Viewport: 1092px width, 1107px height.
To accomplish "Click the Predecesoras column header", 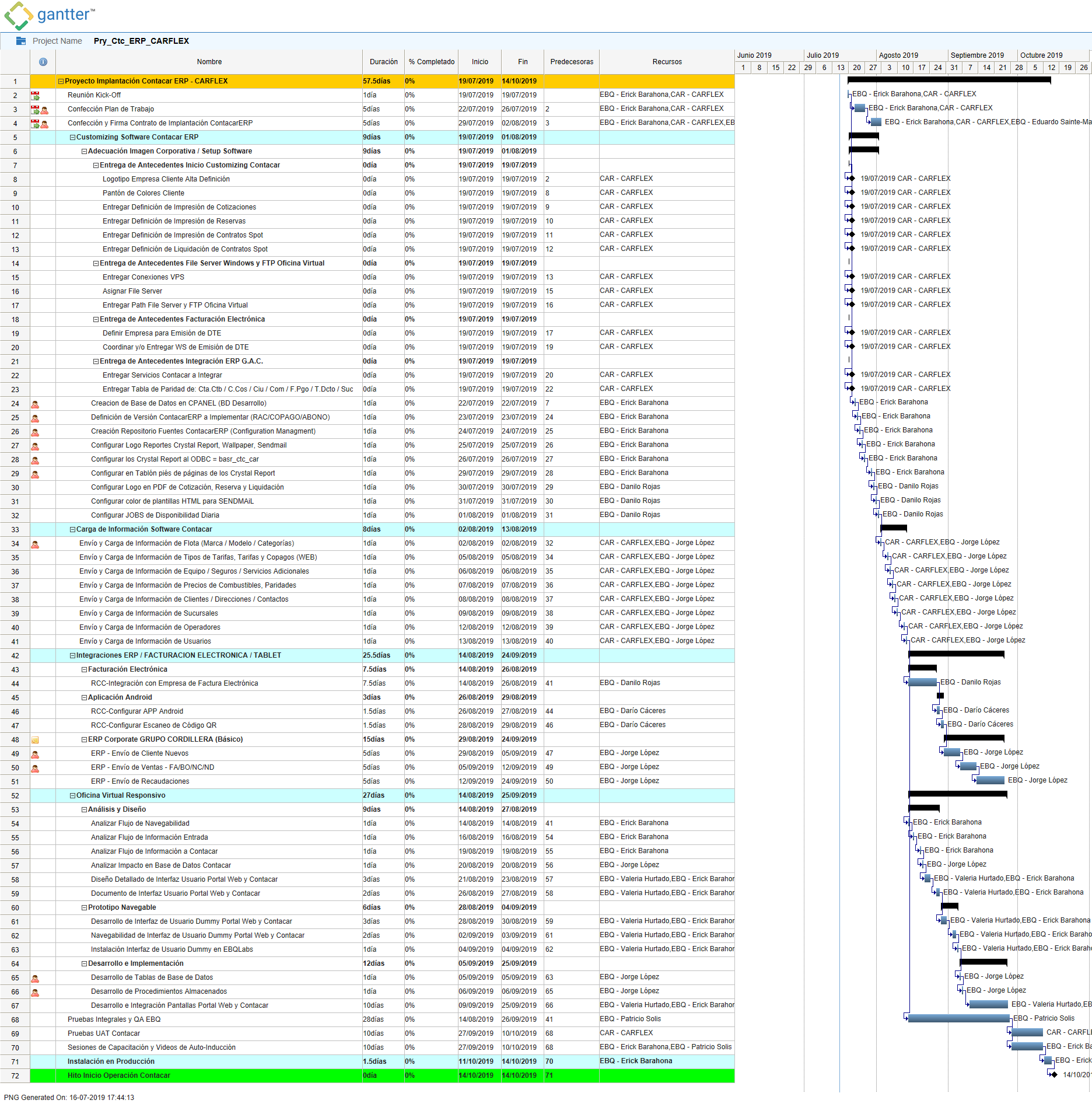I will 571,62.
